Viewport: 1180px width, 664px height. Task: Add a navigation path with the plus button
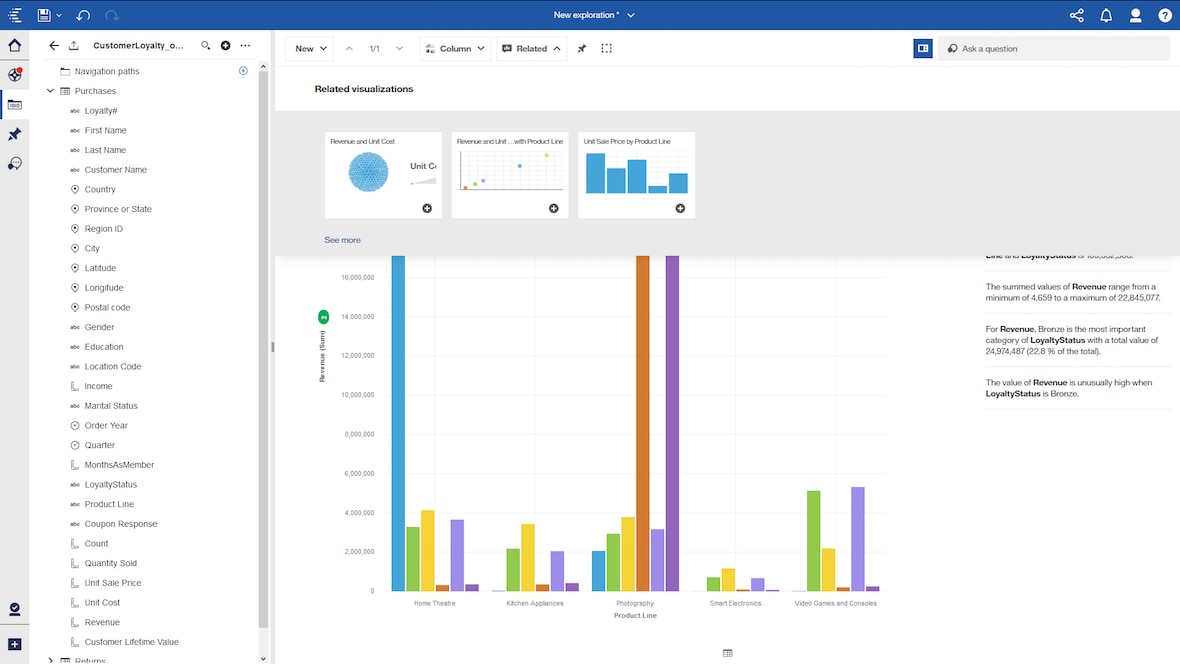[243, 70]
